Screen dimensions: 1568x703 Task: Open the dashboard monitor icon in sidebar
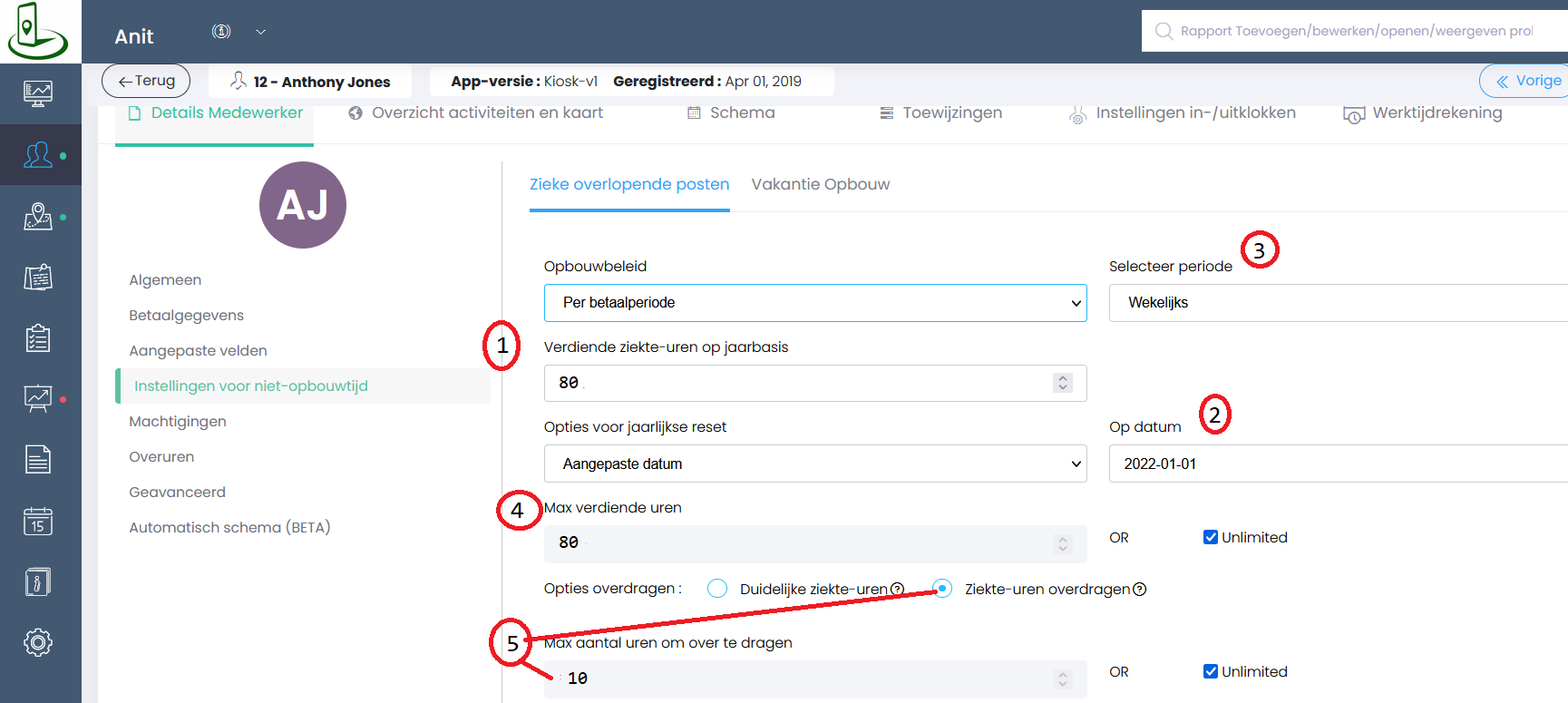tap(38, 93)
